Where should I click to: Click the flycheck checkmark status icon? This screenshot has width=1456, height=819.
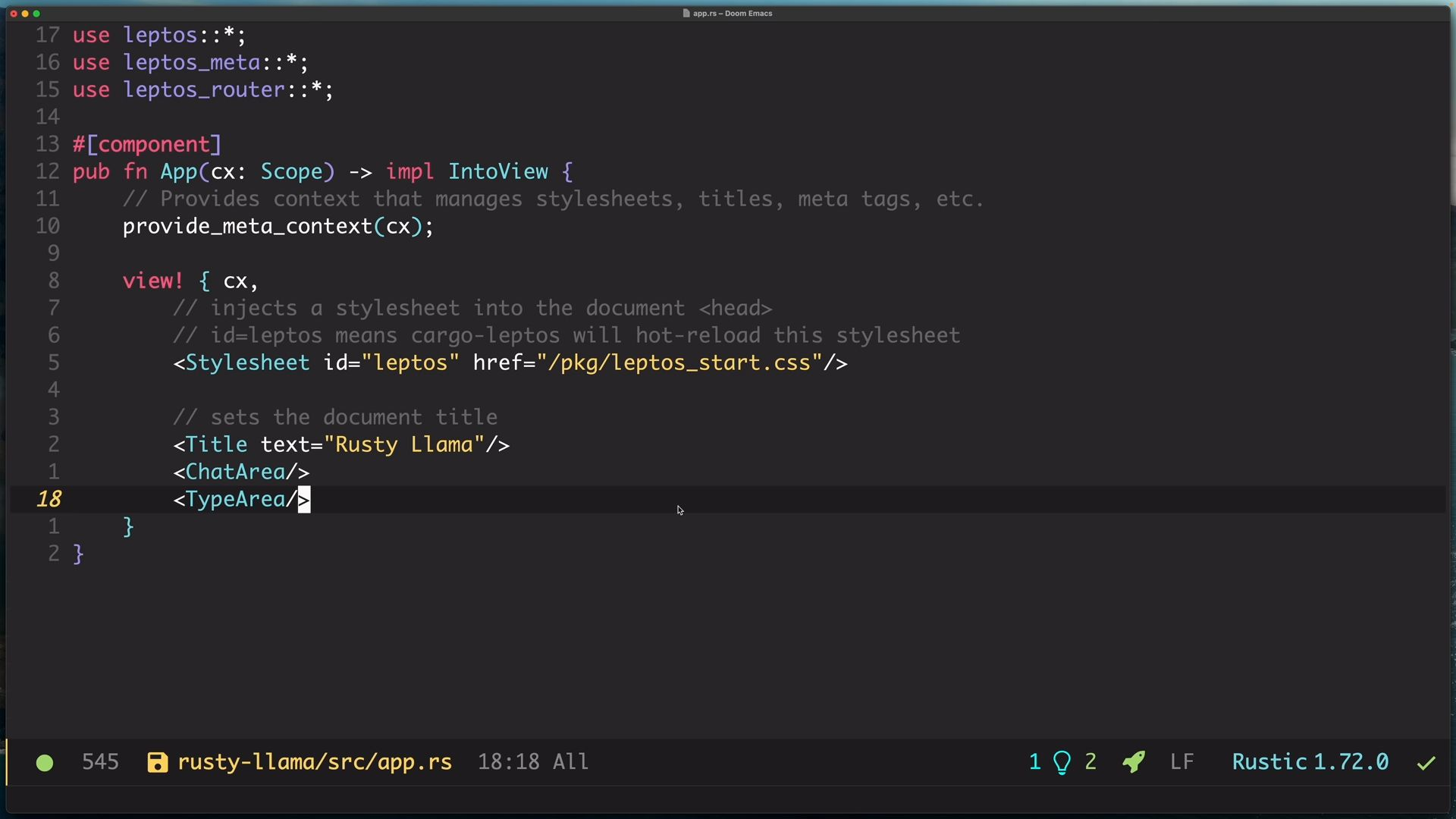click(x=1426, y=763)
